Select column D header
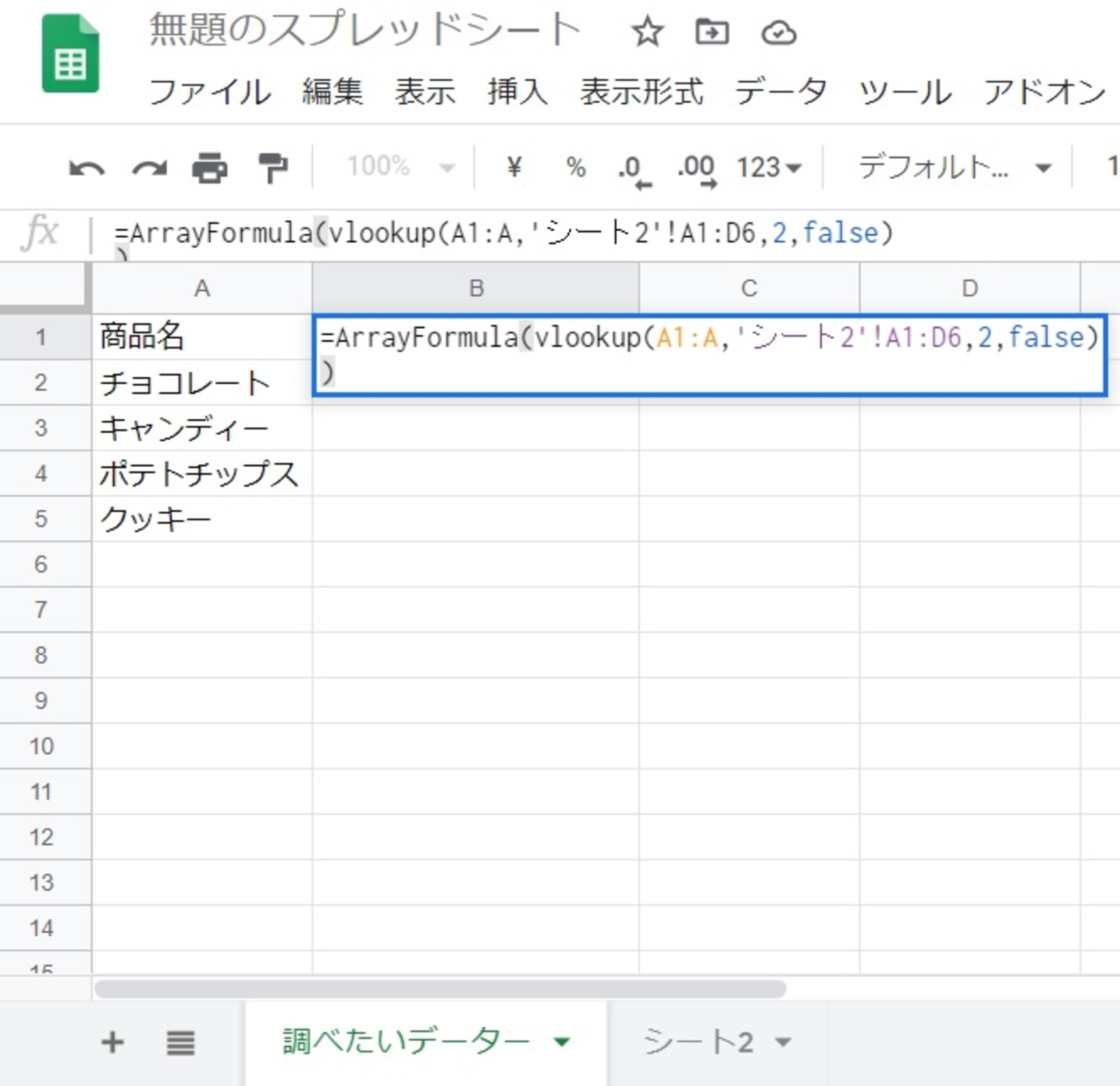The image size is (1120, 1086). pyautogui.click(x=969, y=288)
